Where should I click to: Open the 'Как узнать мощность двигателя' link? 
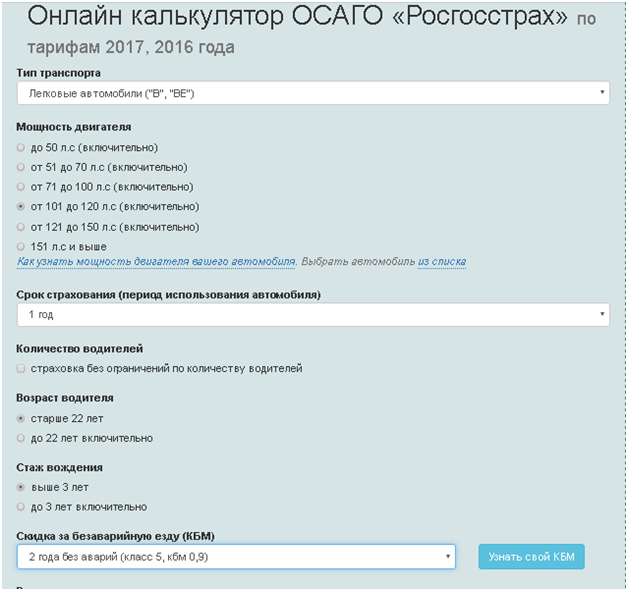pos(155,262)
